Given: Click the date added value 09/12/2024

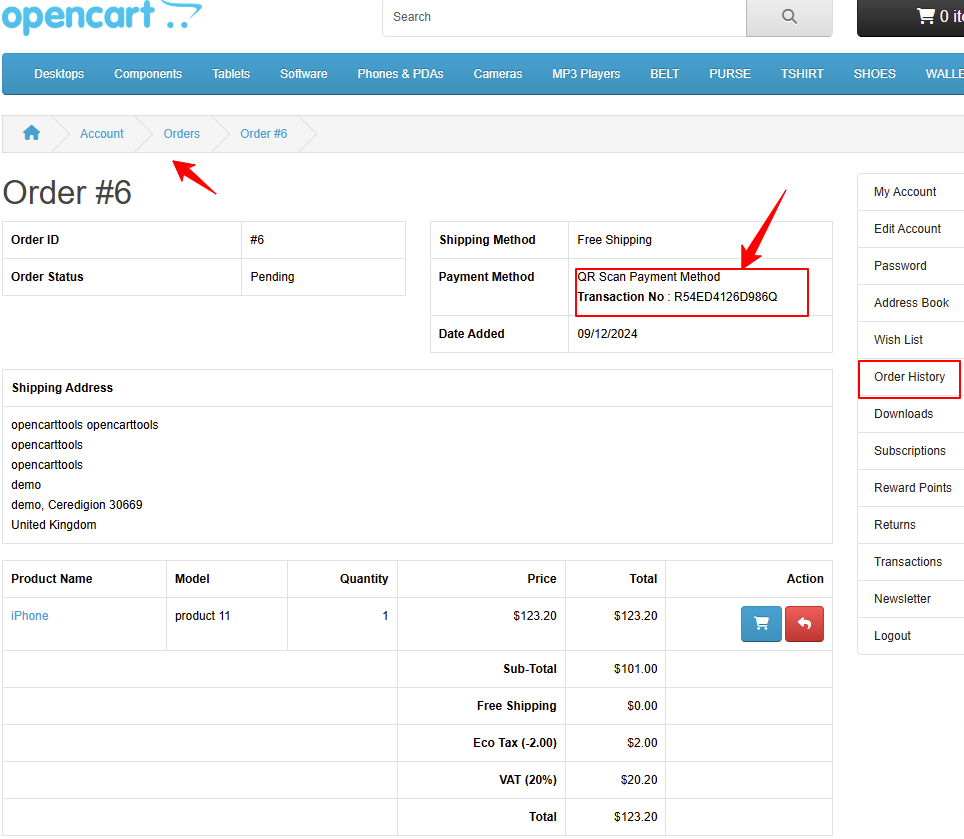Looking at the screenshot, I should pos(607,334).
